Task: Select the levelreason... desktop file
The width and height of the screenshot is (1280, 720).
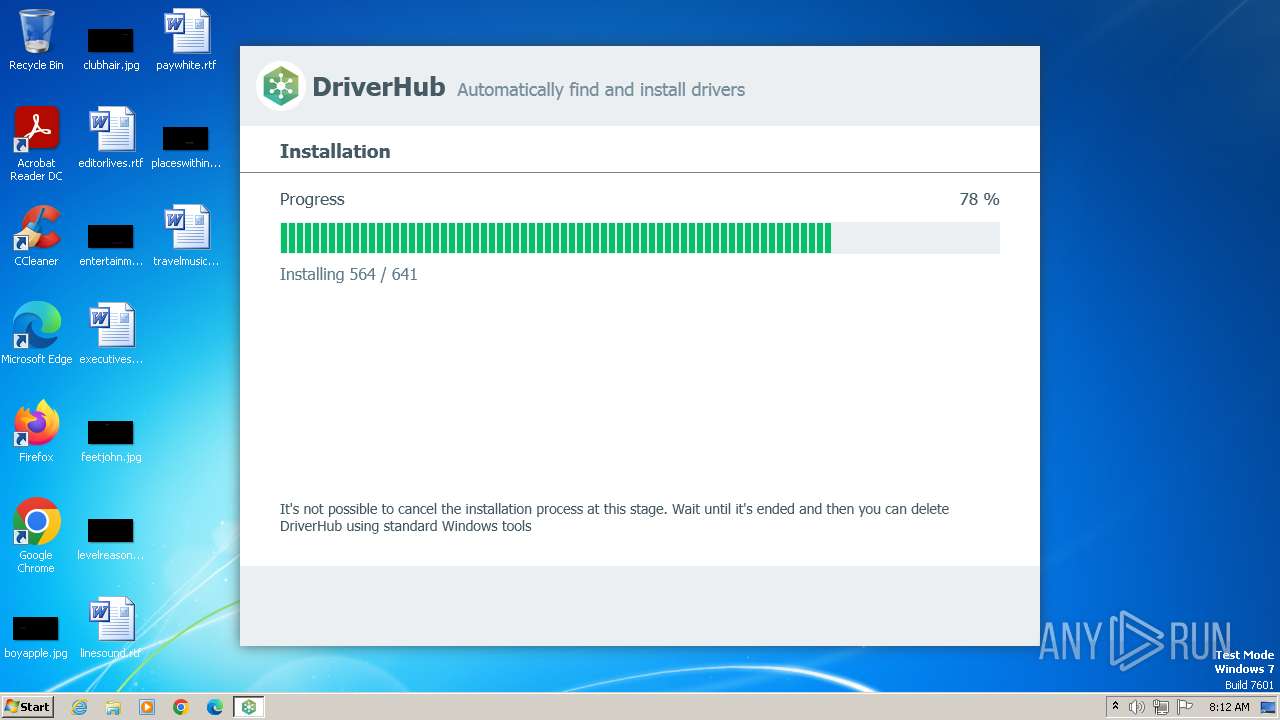Action: coord(111,538)
